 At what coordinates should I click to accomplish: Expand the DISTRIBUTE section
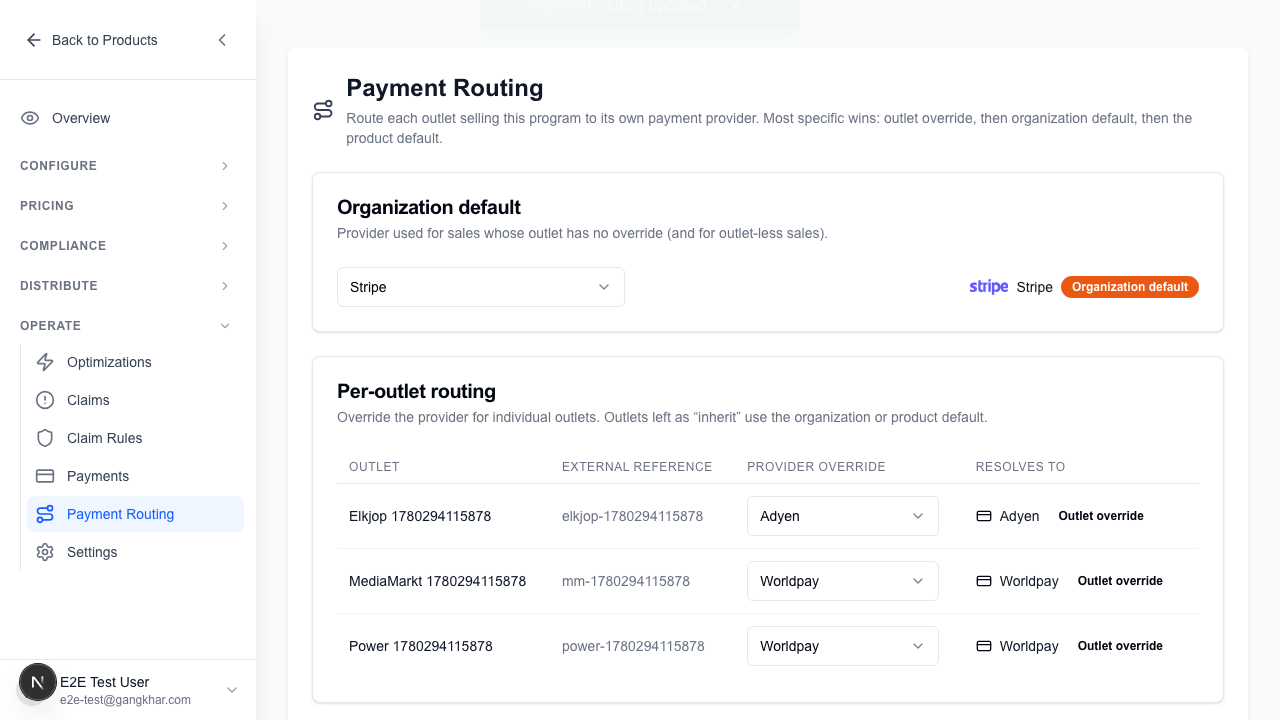tap(126, 286)
